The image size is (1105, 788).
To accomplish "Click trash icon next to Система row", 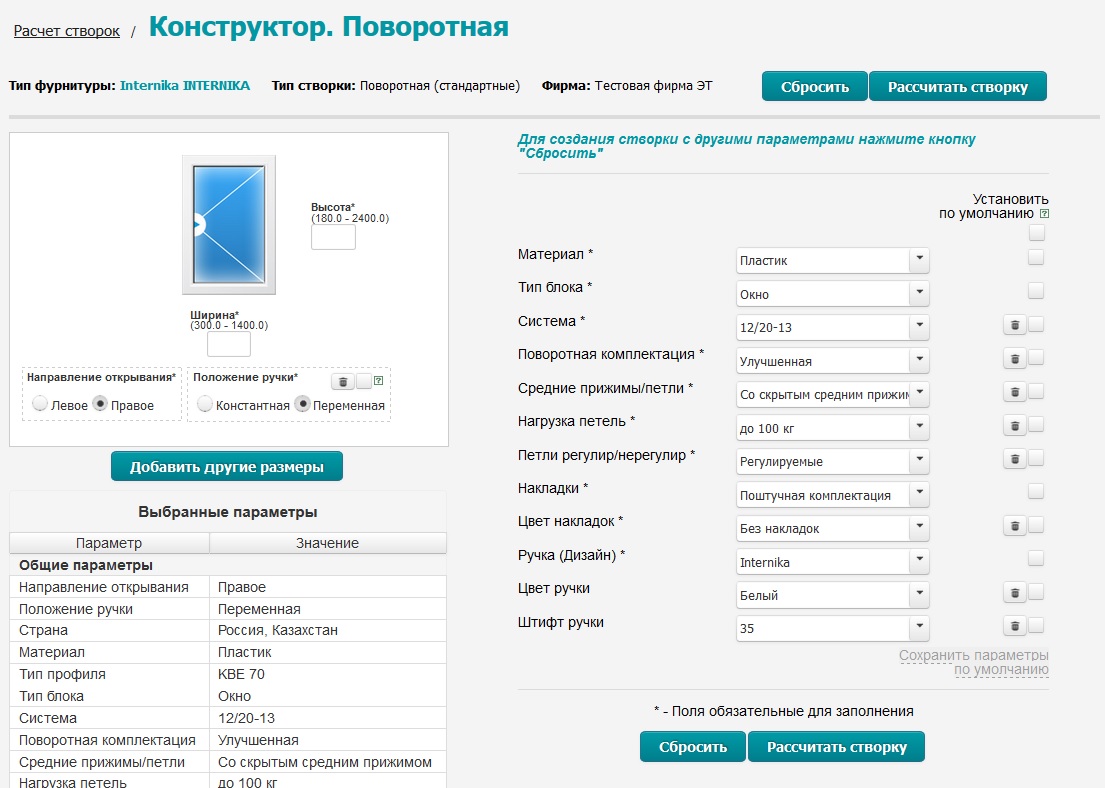I will (1014, 324).
